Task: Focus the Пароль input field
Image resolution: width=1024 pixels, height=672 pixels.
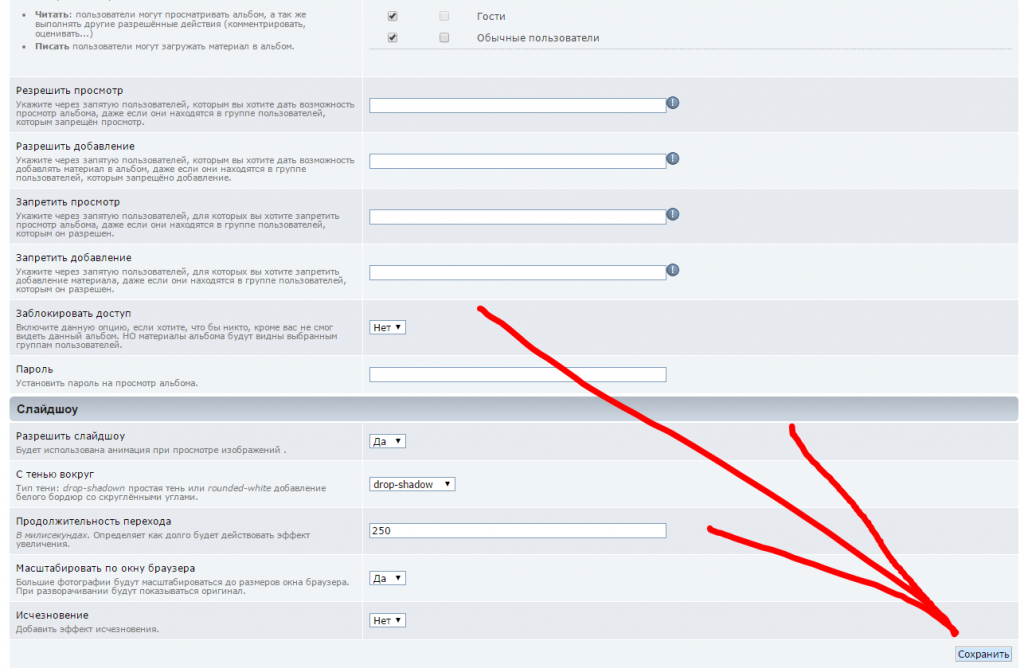Action: pos(517,375)
